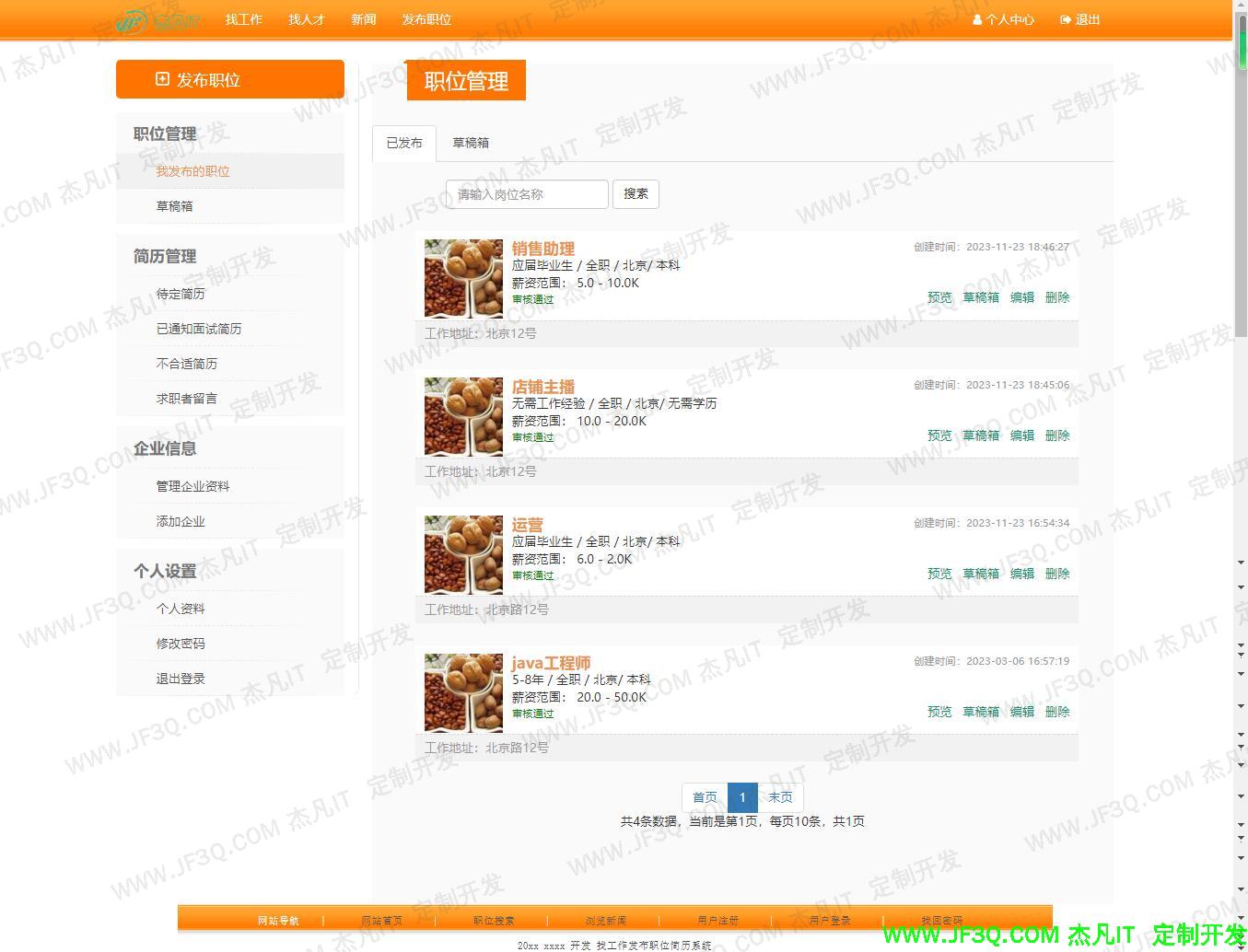Click the orange 发布职位 button

(230, 80)
